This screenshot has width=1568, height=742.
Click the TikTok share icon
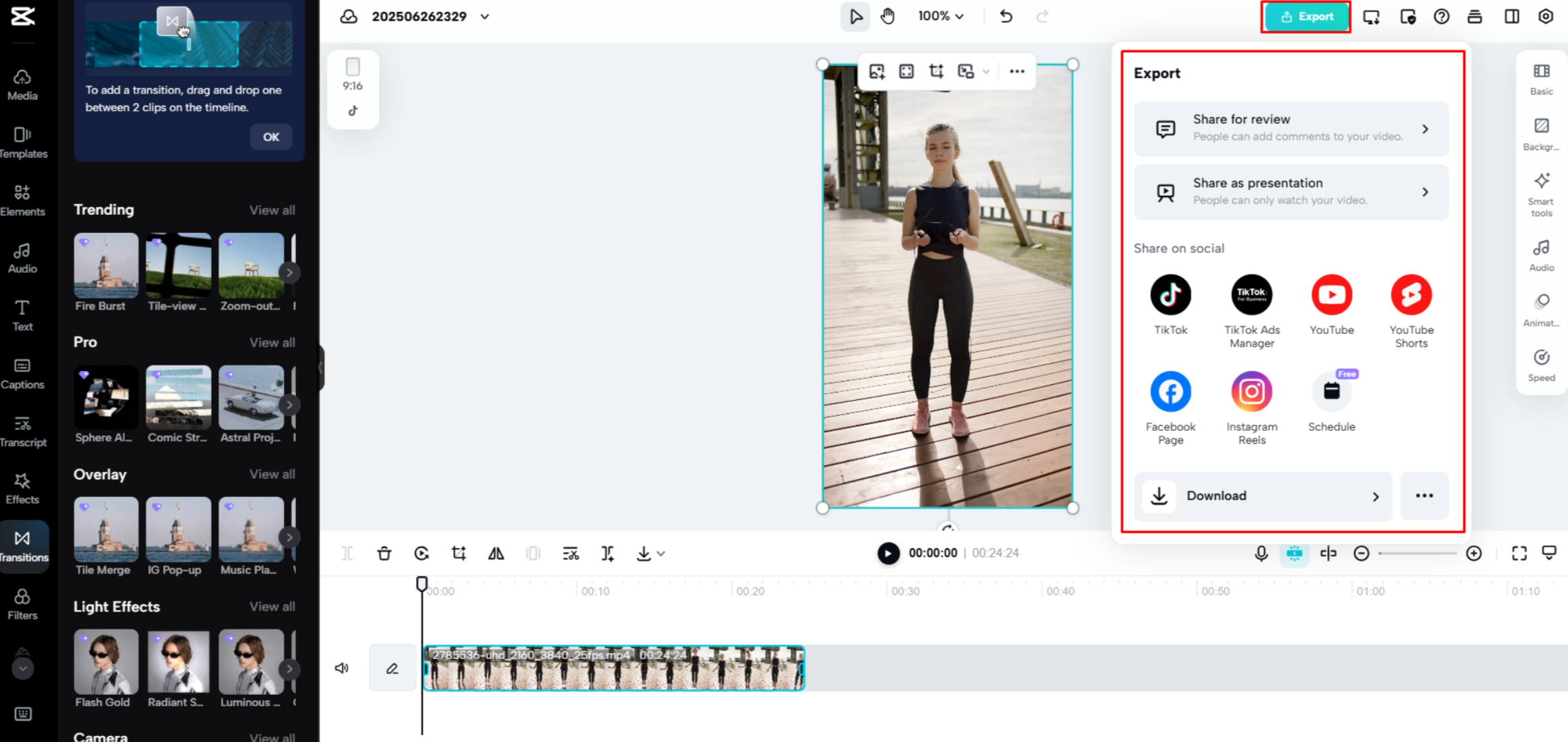pos(1170,295)
